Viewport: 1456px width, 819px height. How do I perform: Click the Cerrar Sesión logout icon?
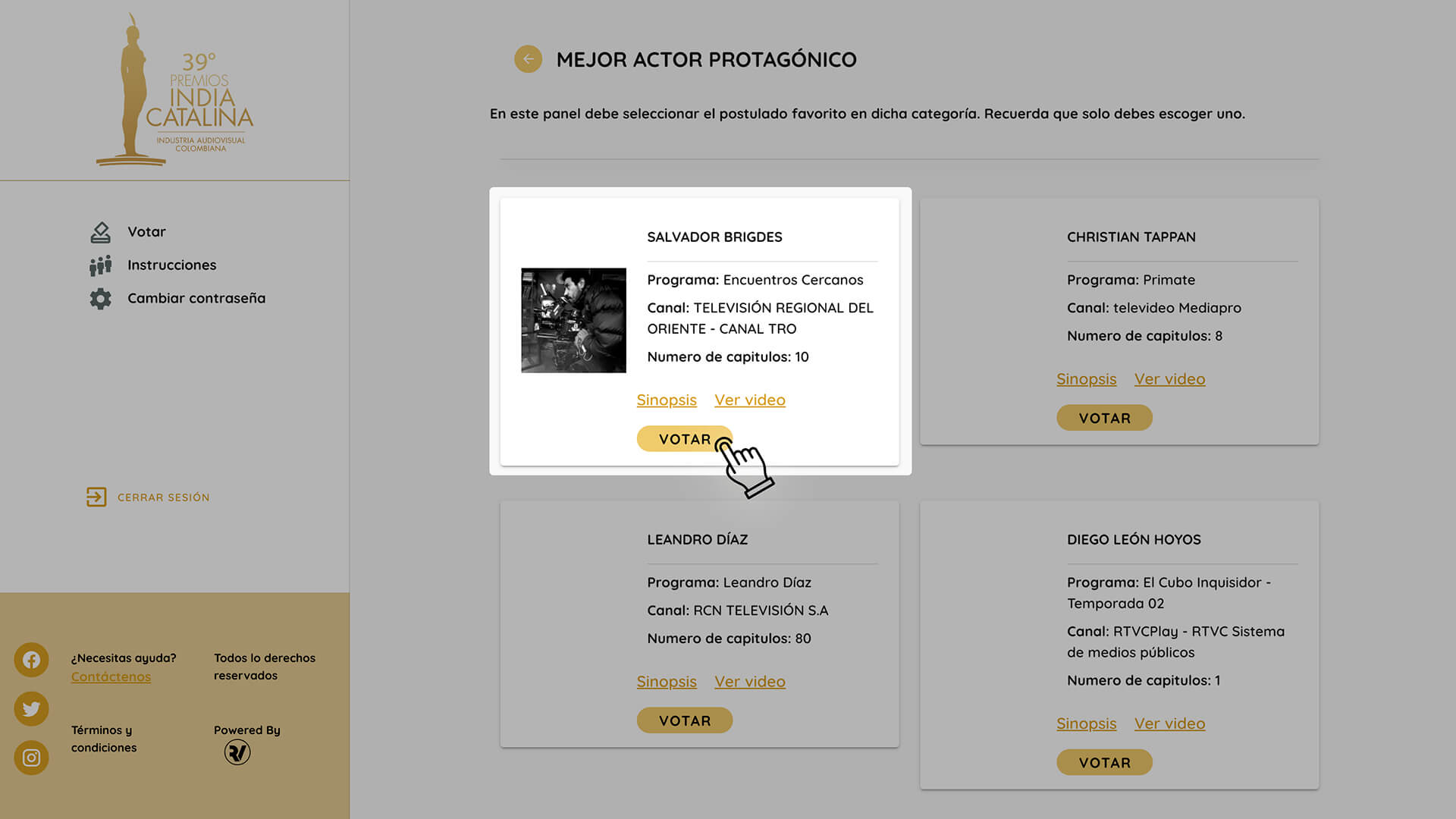click(x=96, y=497)
